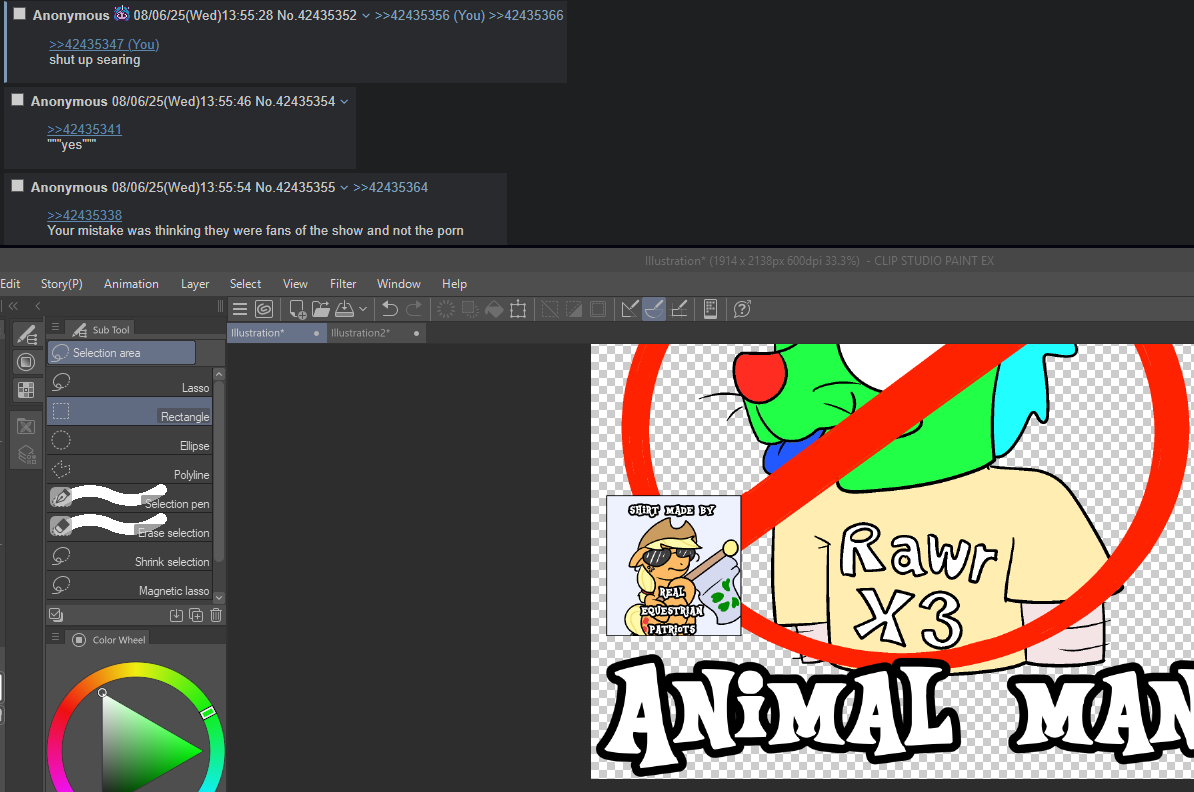Click sub tool list scroll down arrow
Screen dimensions: 1194x792
[x=219, y=598]
